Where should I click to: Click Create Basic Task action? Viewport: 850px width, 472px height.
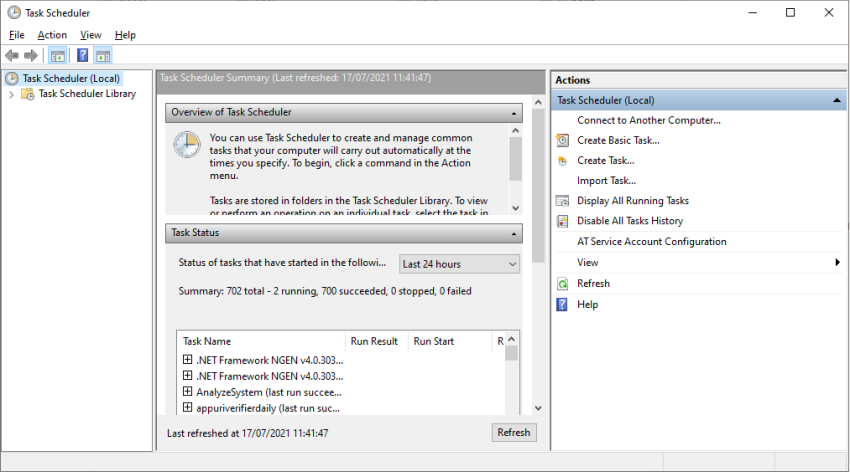[x=618, y=140]
